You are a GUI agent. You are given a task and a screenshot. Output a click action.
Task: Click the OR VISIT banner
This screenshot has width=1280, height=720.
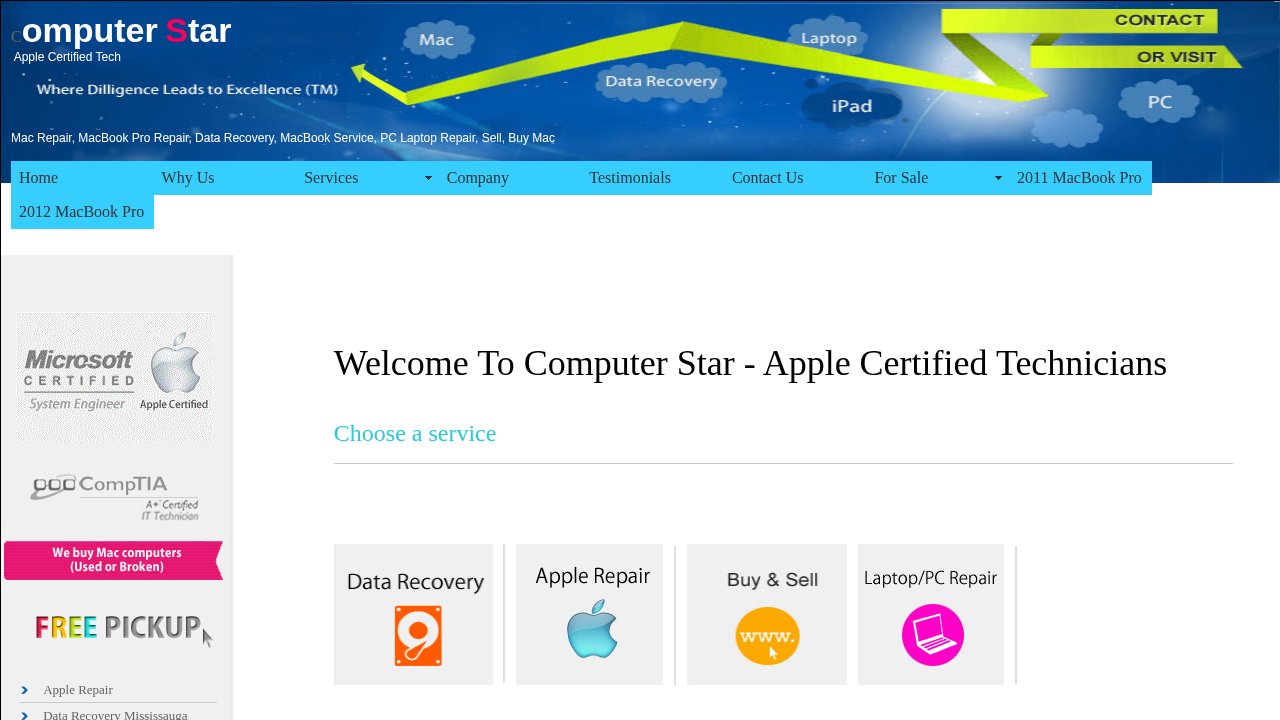(1135, 57)
